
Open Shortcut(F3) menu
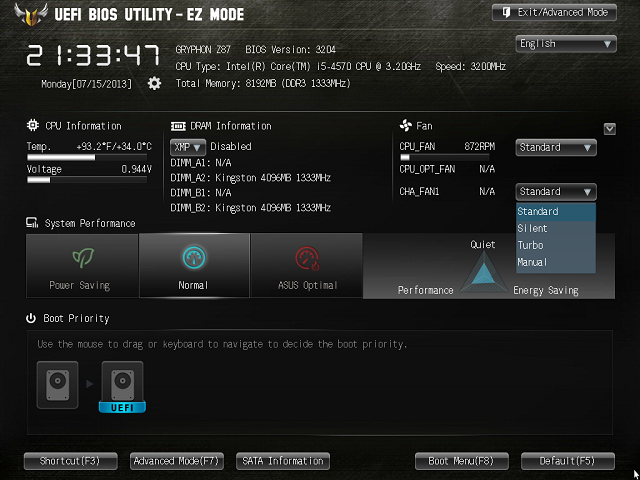tap(71, 461)
